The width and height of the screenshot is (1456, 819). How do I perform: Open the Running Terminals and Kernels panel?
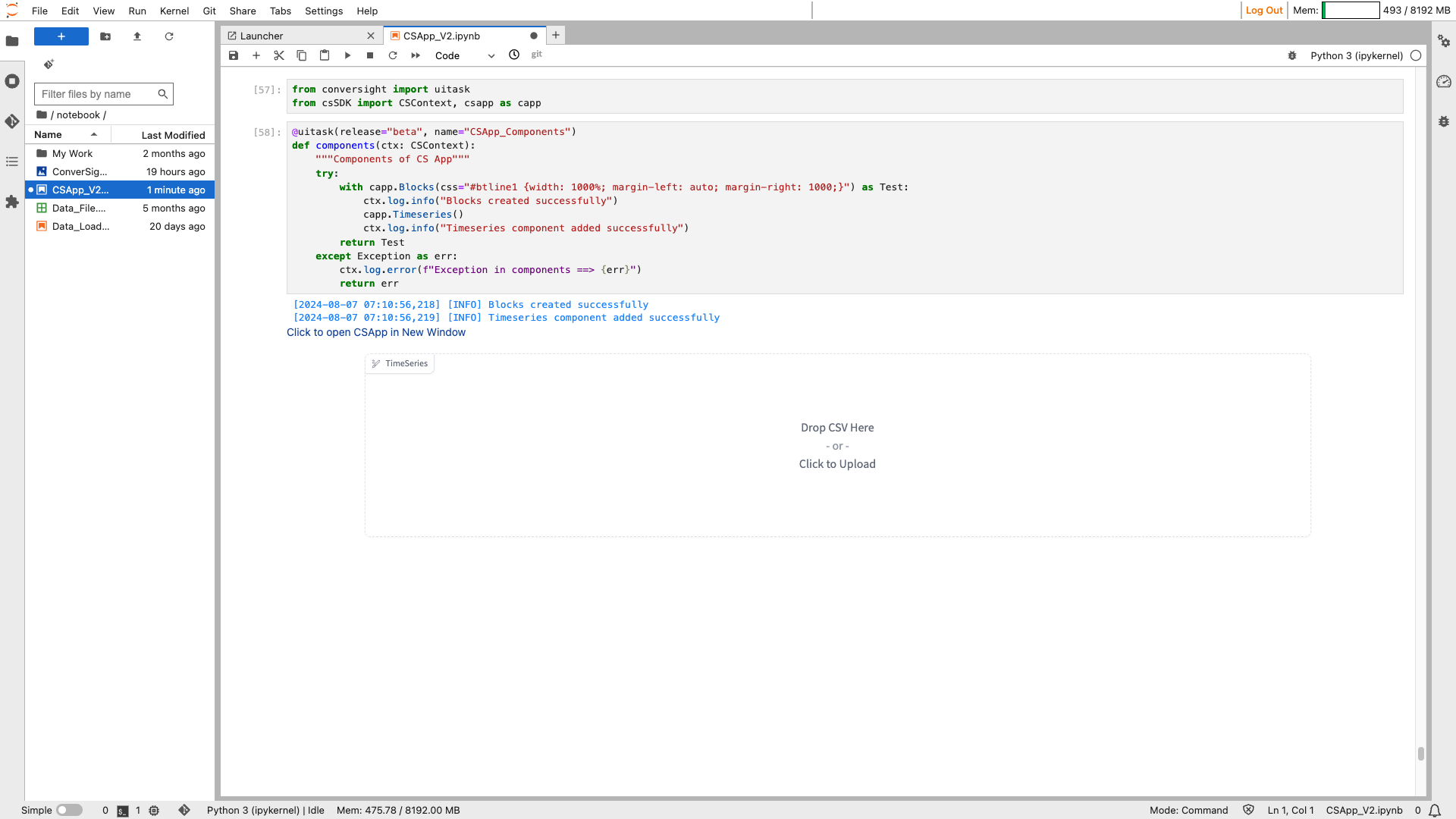[12, 81]
